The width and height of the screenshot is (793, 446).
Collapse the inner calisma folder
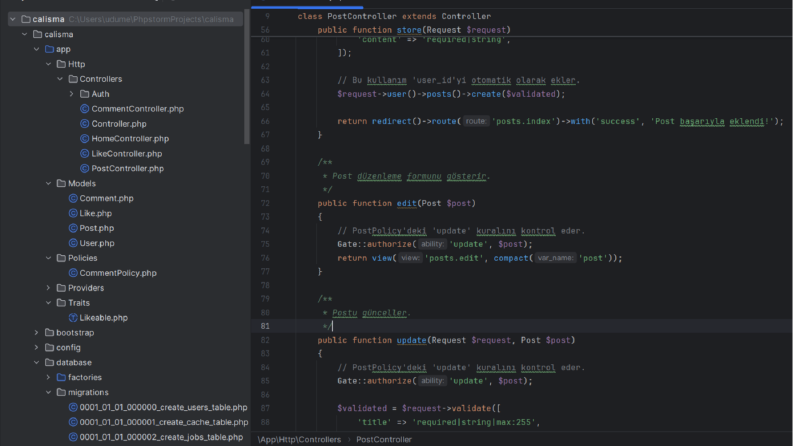[x=25, y=34]
